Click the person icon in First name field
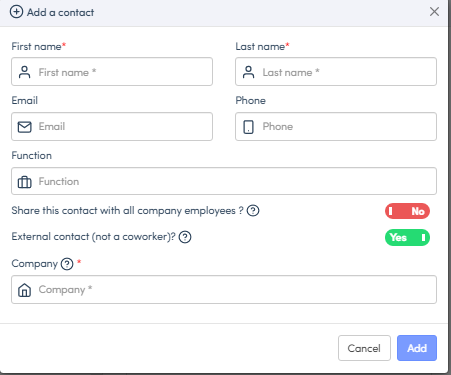 click(24, 72)
